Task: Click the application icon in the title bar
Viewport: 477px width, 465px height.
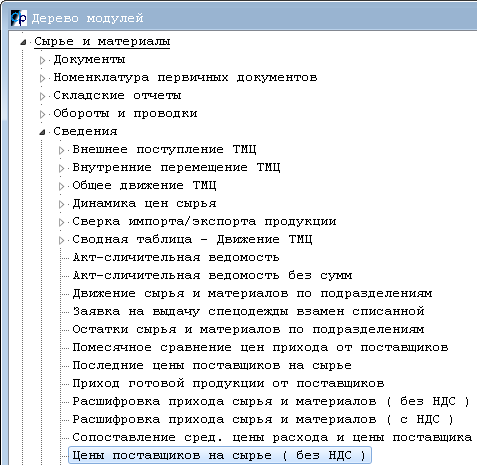Action: pyautogui.click(x=18, y=18)
